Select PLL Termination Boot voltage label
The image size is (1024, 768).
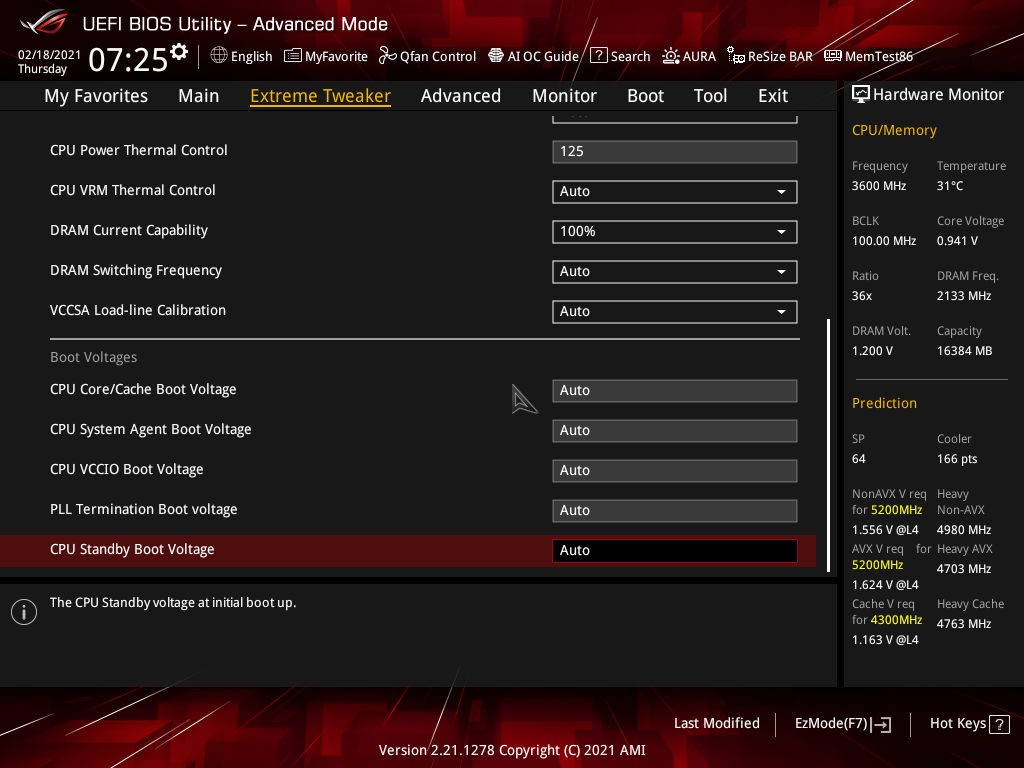pos(144,509)
